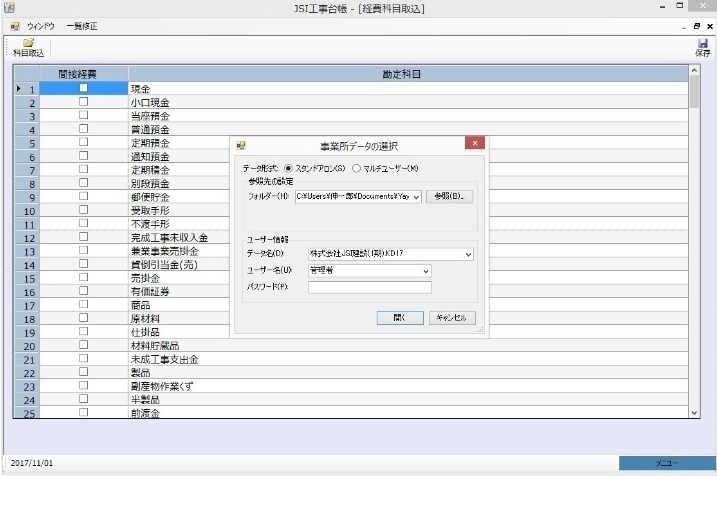Click the 開く button
The width and height of the screenshot is (717, 507).
tap(400, 317)
